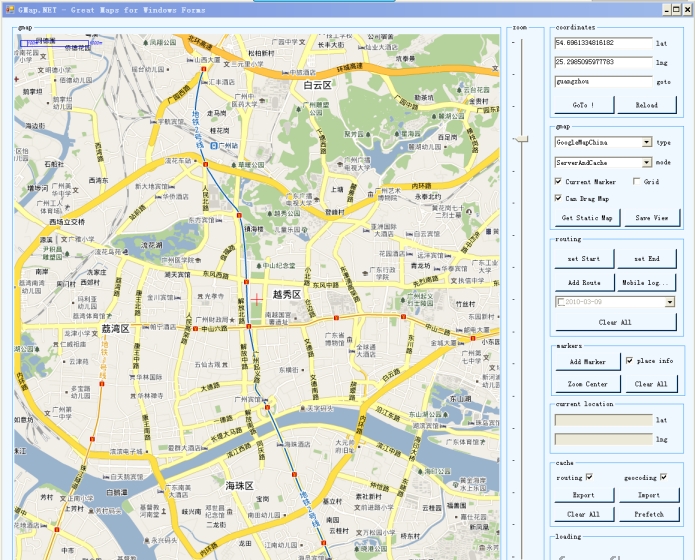Click the red cross marker on the map
This screenshot has width=695, height=560.
pyautogui.click(x=256, y=298)
